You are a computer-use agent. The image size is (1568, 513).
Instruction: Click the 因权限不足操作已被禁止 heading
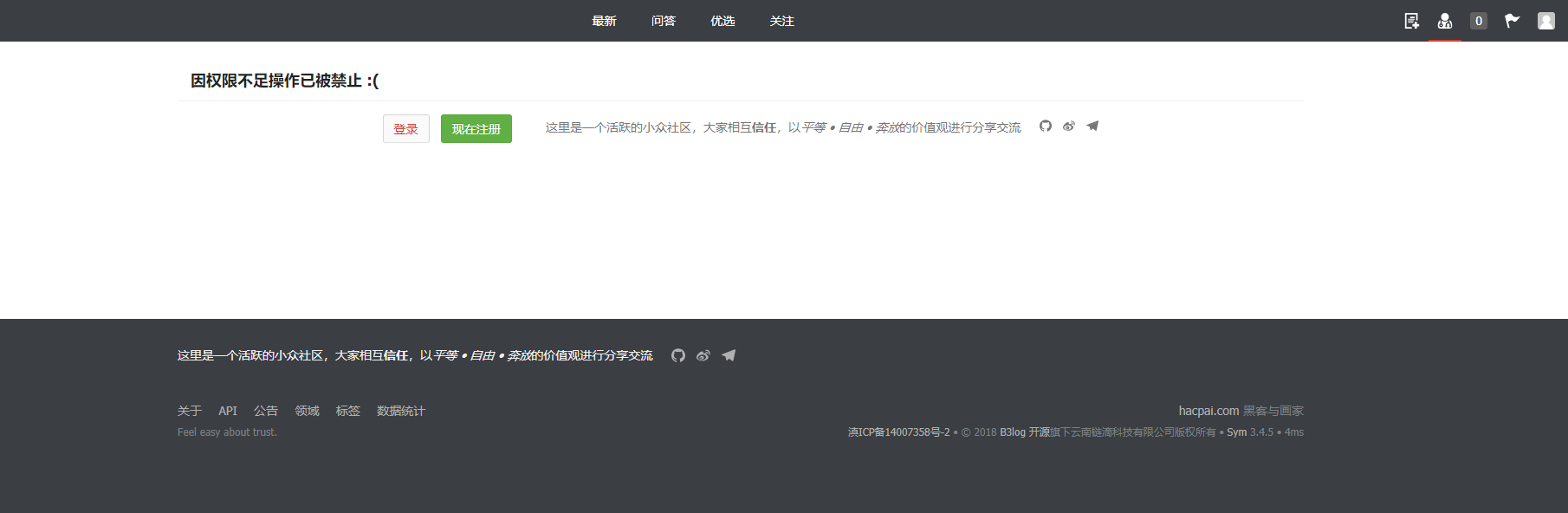tap(285, 81)
